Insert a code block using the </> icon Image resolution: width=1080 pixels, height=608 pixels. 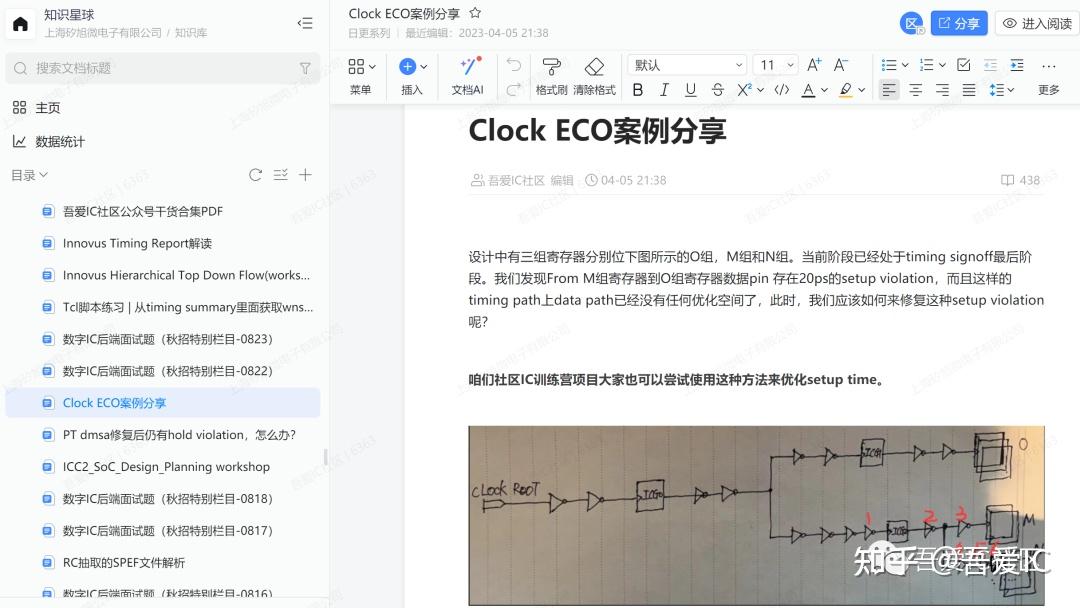[782, 90]
